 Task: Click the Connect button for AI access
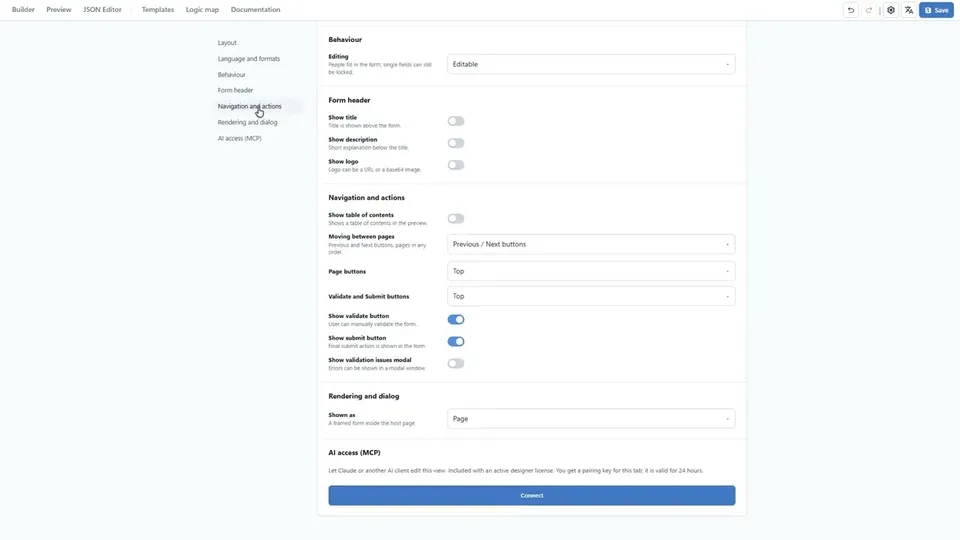pyautogui.click(x=531, y=495)
